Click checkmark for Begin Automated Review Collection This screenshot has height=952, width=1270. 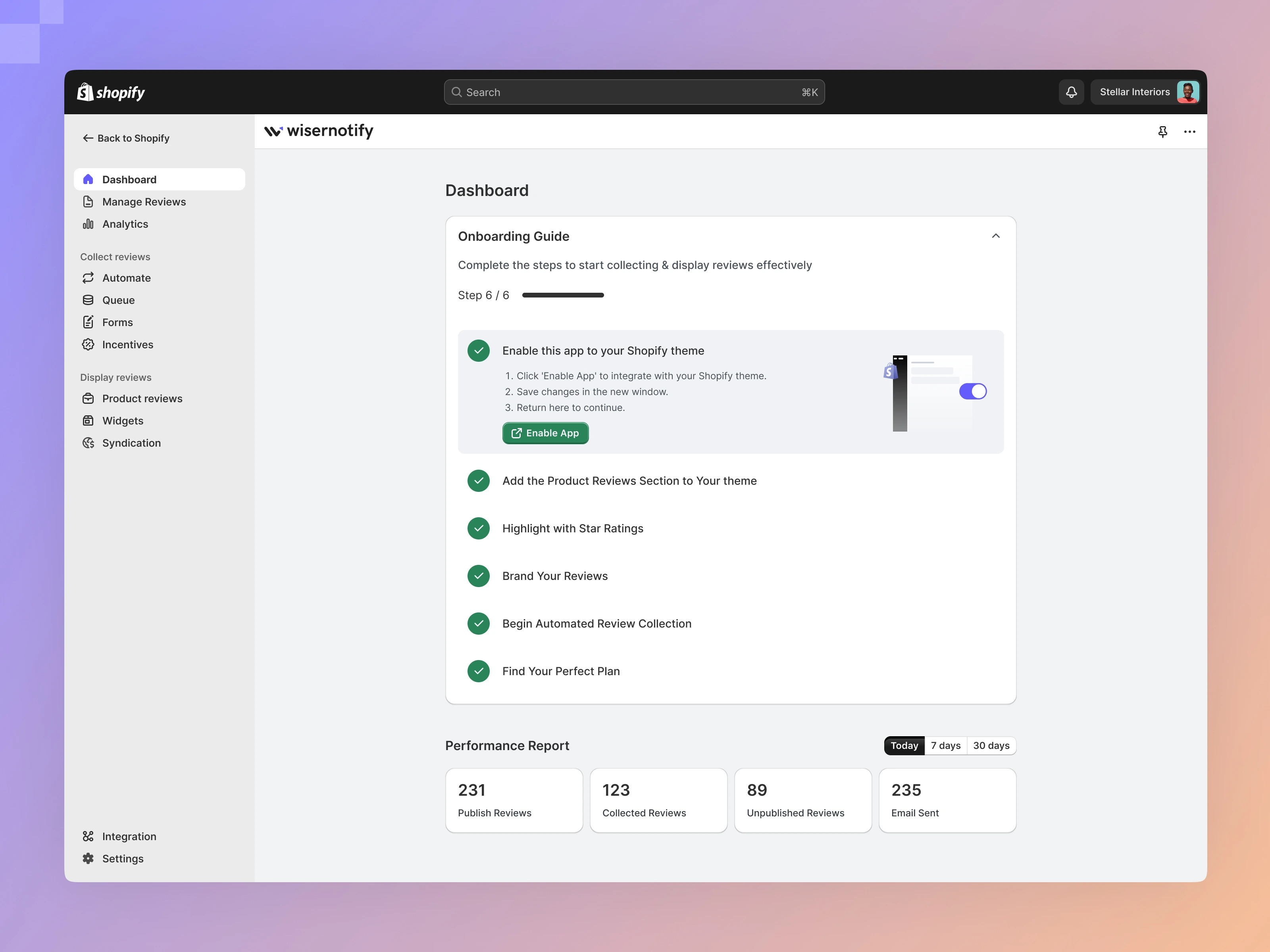point(478,624)
